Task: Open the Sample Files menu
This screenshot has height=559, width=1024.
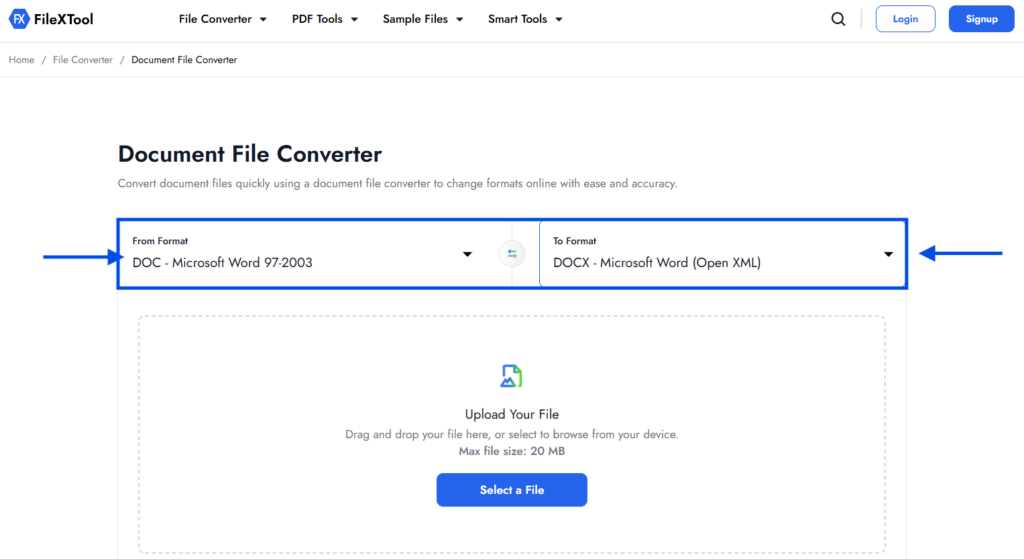Action: (x=423, y=19)
